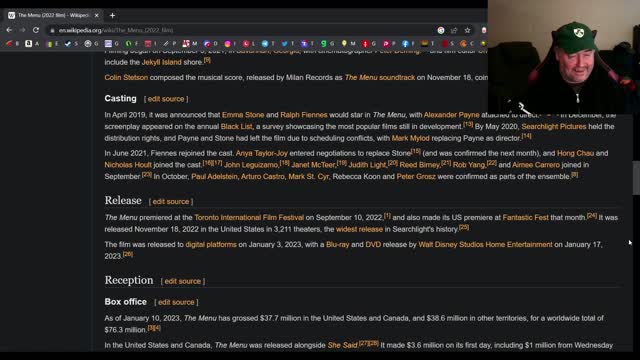Open the Instagram bookmark
Image resolution: width=640 pixels, height=360 pixels.
(x=230, y=43)
